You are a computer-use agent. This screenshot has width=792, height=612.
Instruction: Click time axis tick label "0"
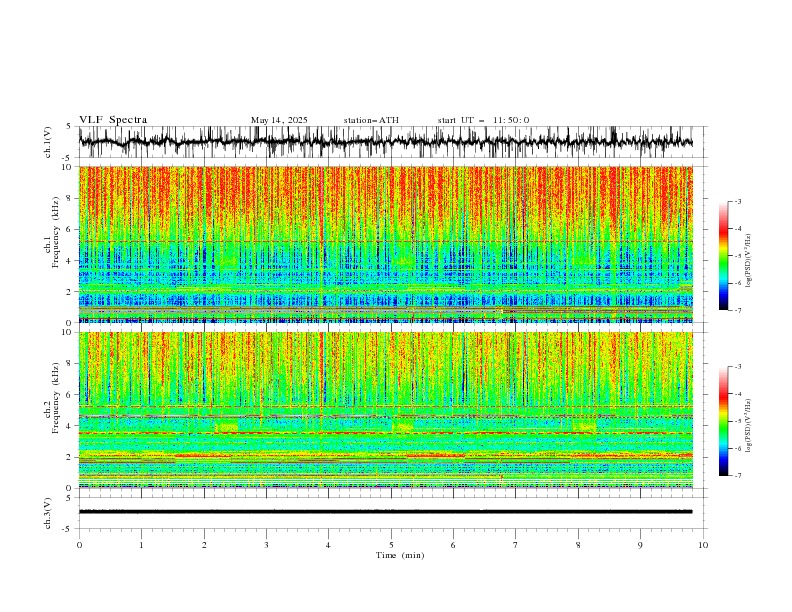pos(79,545)
